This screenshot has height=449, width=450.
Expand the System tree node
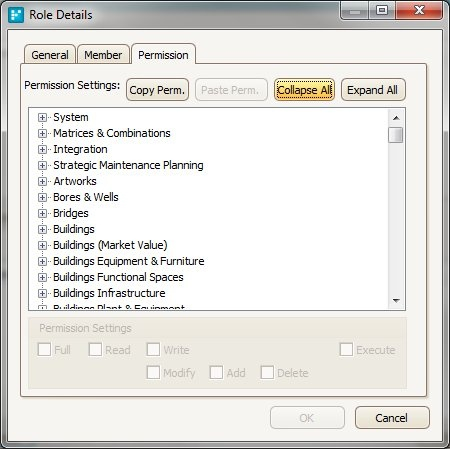[42, 117]
